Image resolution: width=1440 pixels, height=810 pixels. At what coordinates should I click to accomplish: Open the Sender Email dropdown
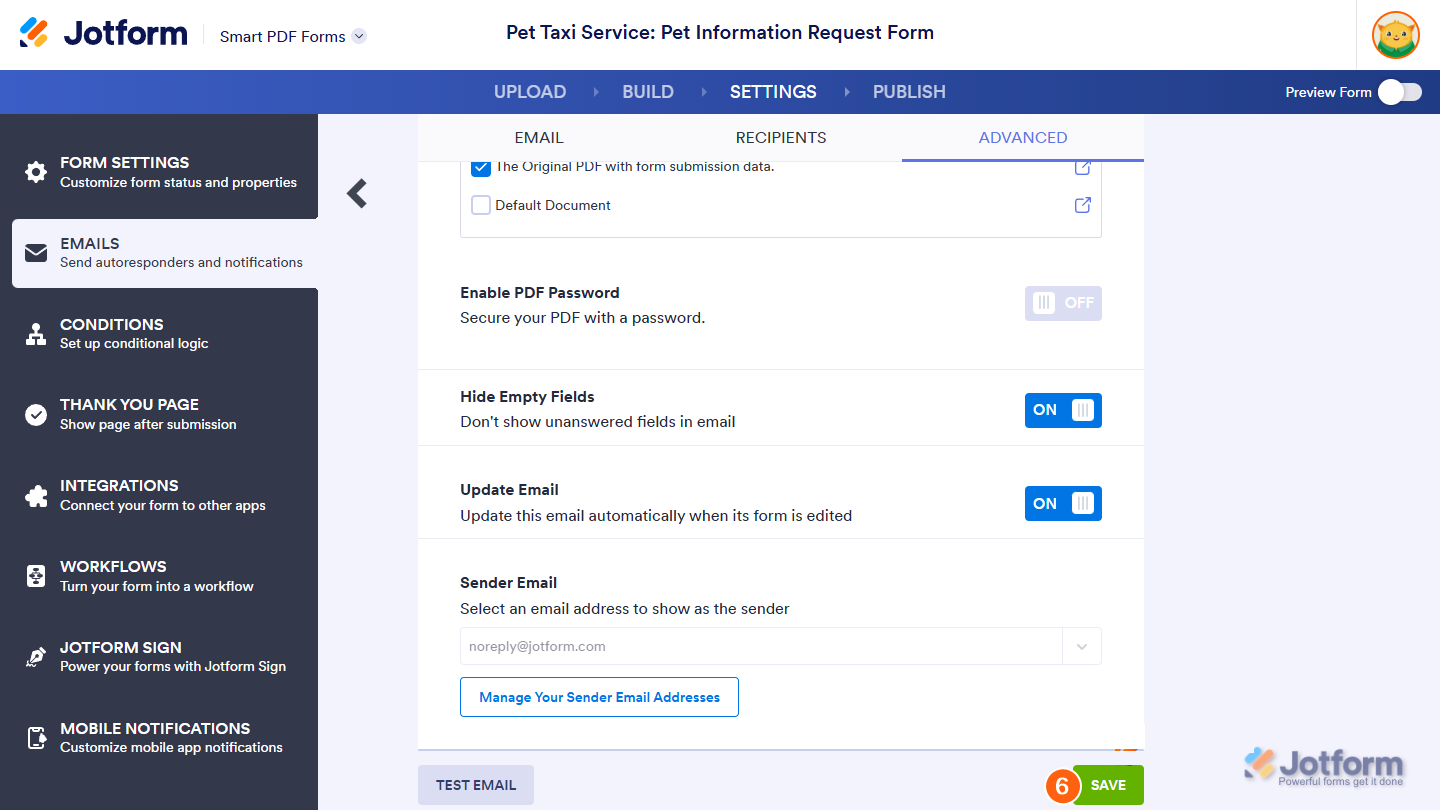(1081, 646)
